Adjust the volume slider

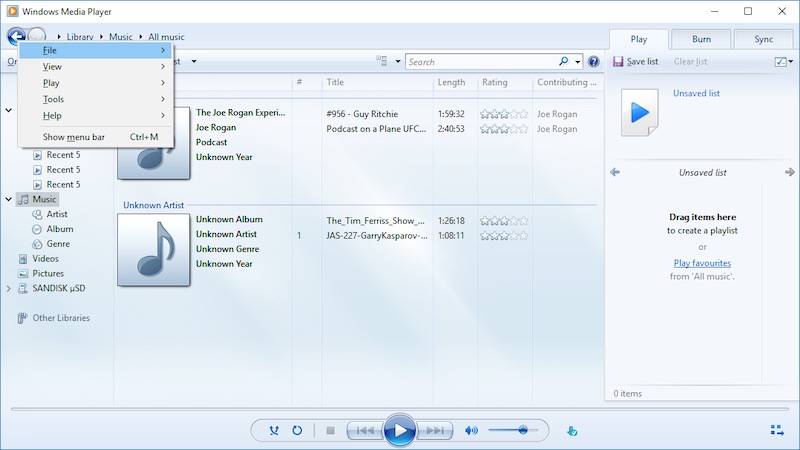522,430
